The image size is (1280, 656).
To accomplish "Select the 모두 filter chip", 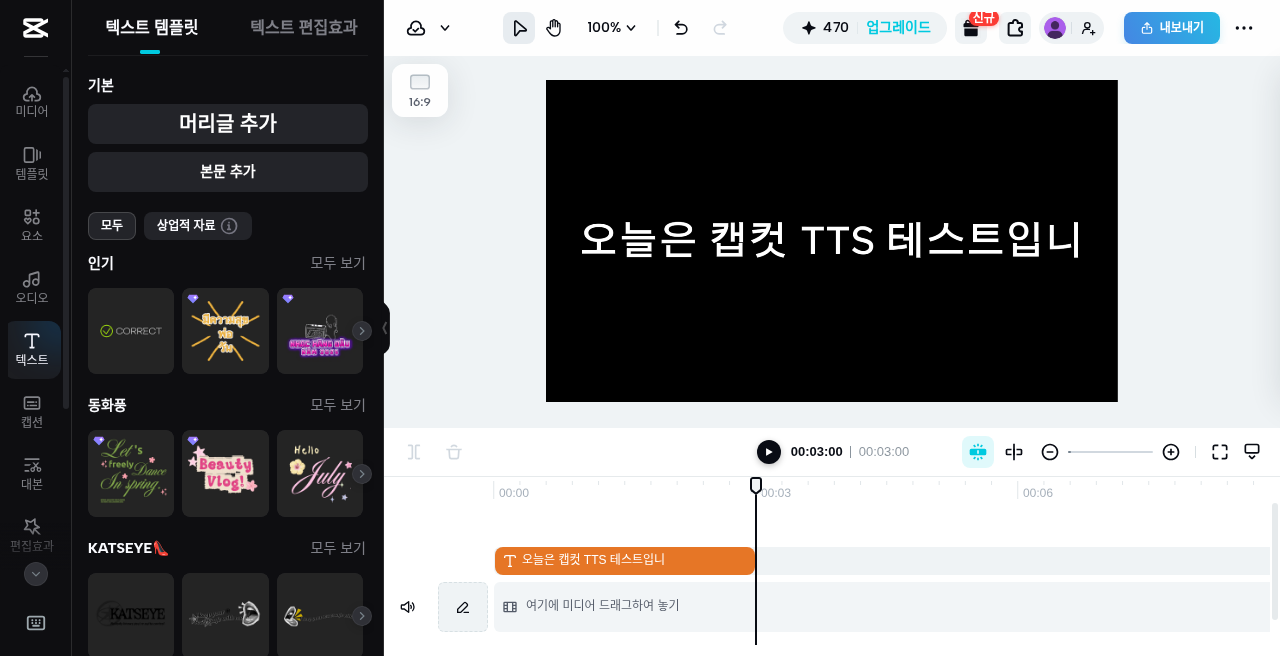I will (x=112, y=226).
